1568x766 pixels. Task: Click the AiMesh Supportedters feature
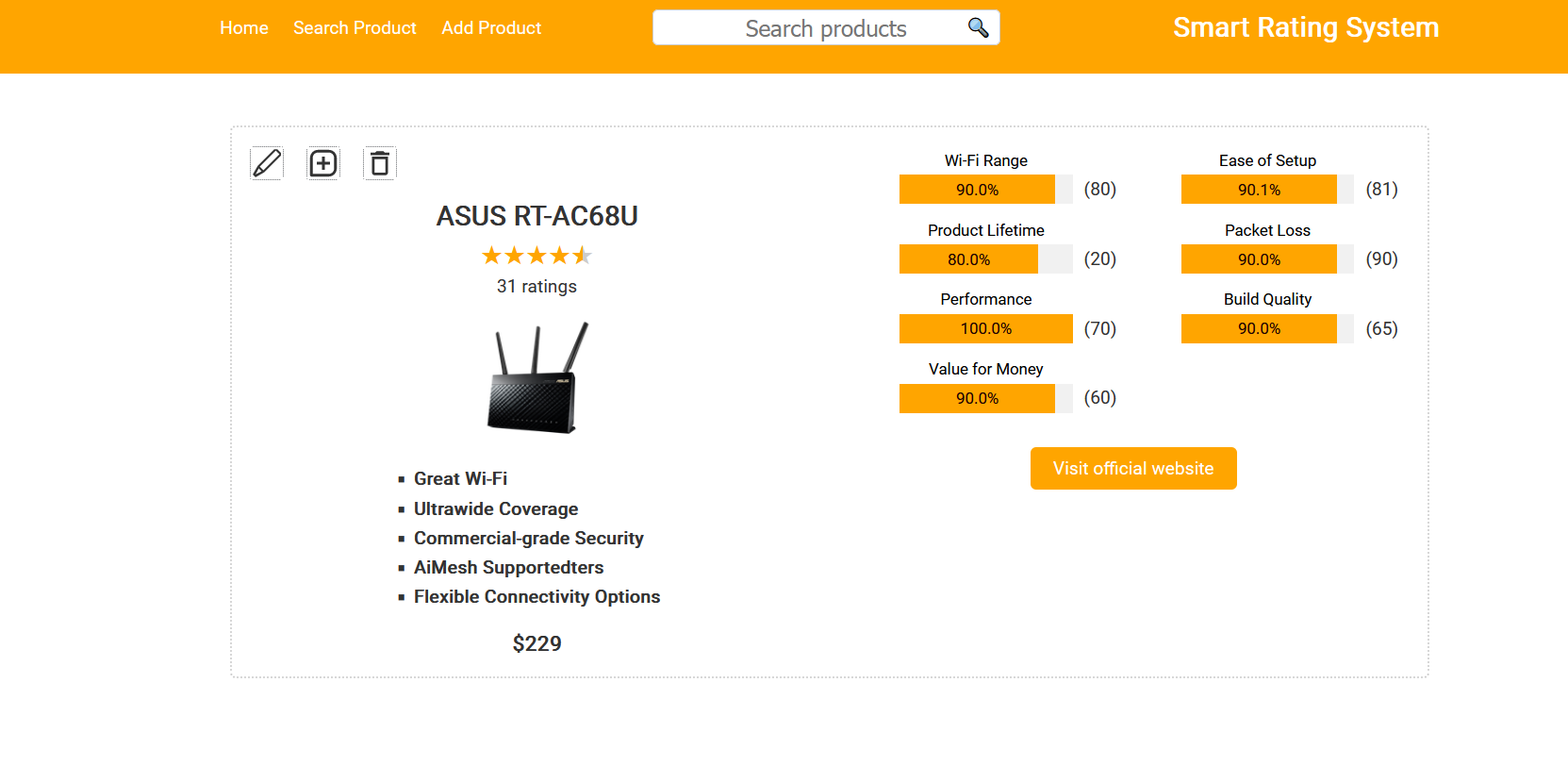point(508,568)
